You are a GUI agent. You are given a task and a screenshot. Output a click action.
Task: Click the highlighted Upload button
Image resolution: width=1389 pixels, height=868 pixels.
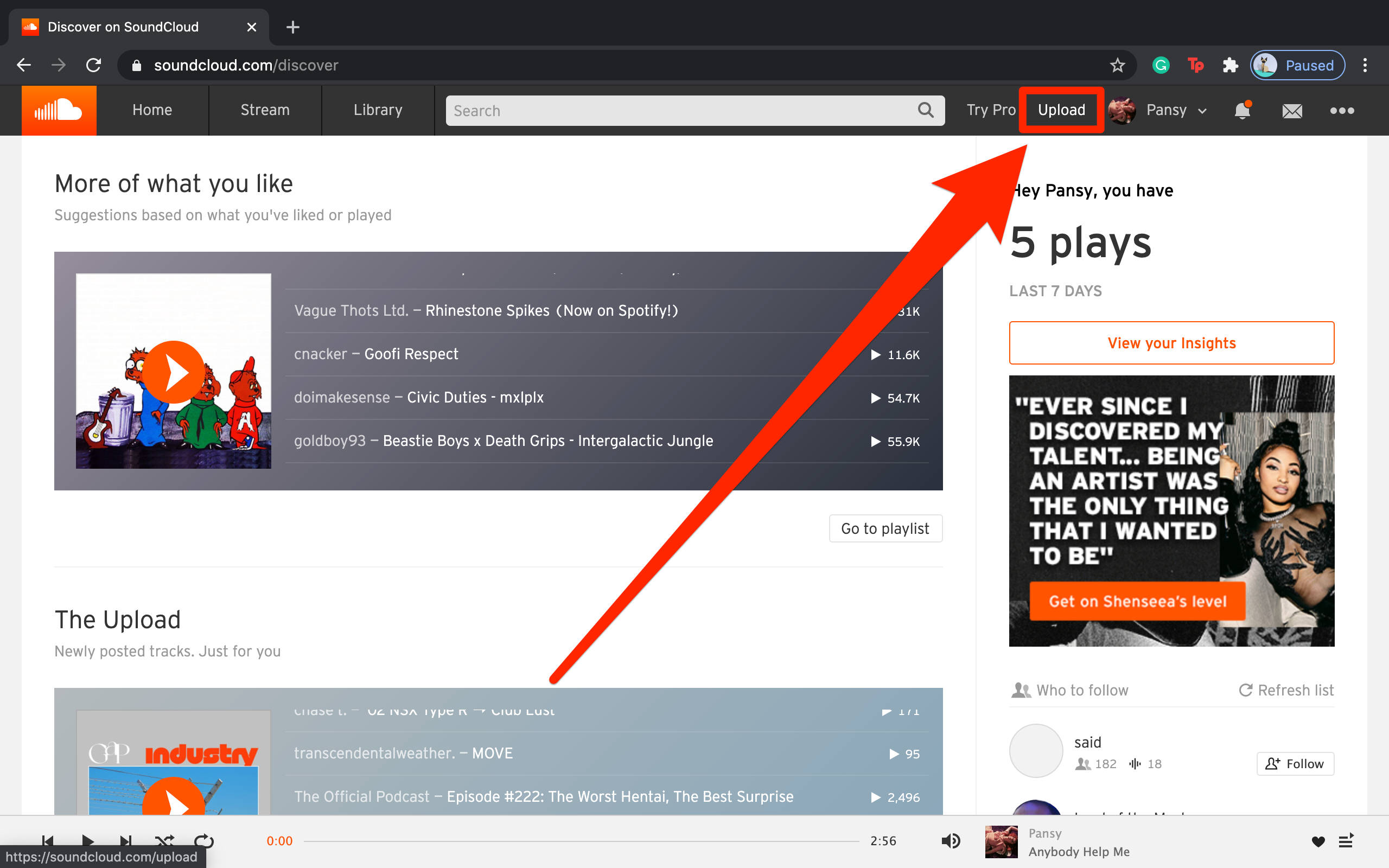1061,110
